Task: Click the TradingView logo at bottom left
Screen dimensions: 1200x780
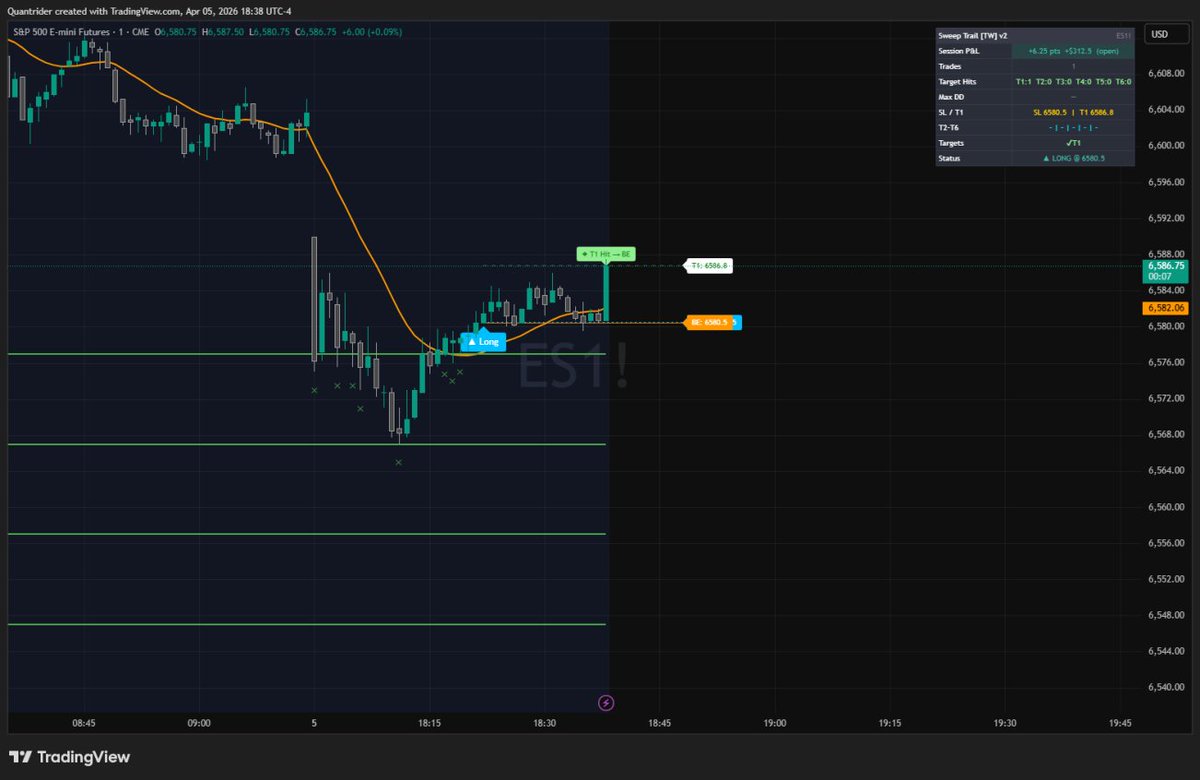Action: coord(69,757)
